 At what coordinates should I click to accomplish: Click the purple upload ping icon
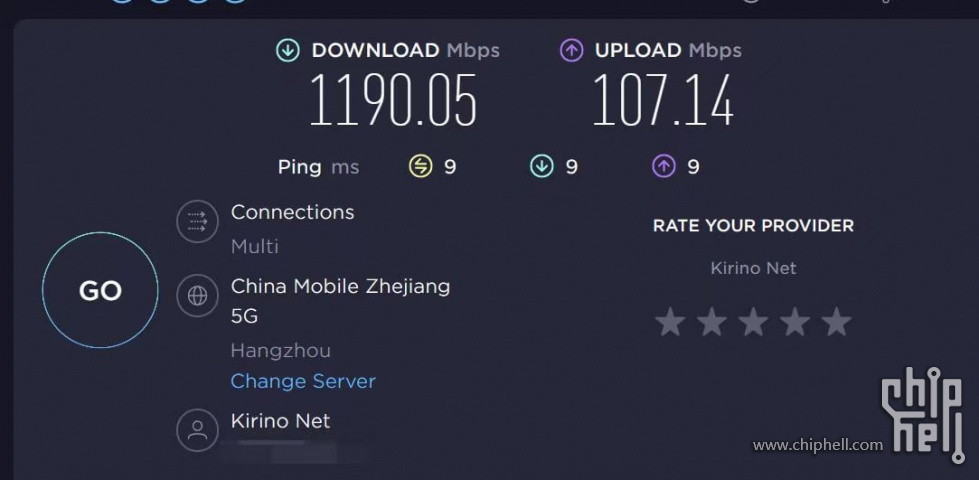coord(663,167)
